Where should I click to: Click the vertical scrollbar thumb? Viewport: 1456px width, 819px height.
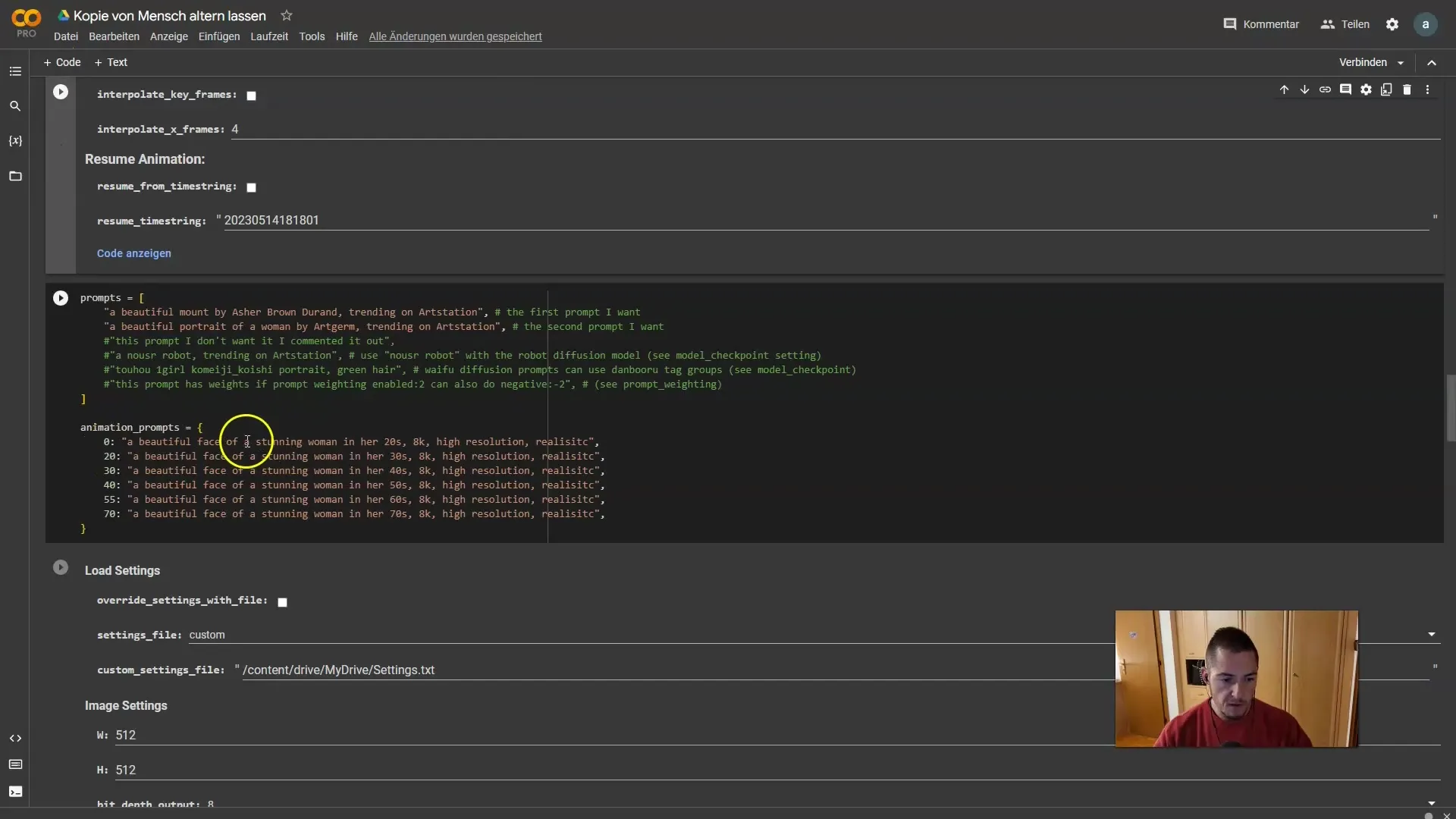(1451, 407)
